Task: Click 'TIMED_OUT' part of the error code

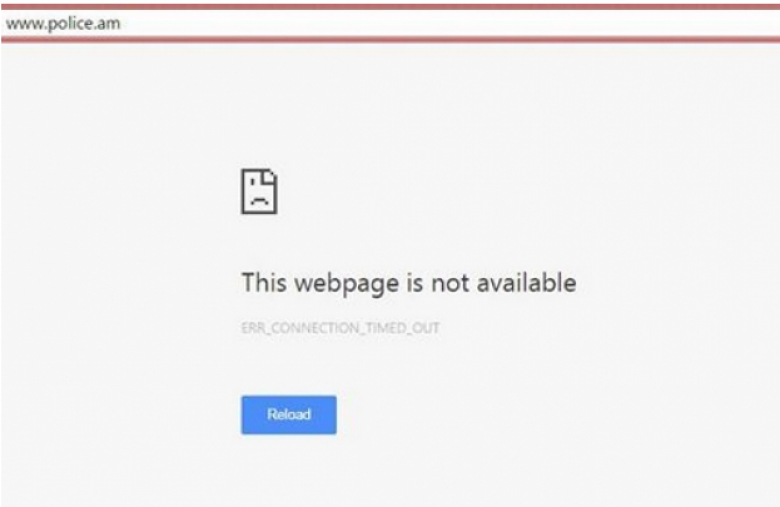Action: point(403,328)
